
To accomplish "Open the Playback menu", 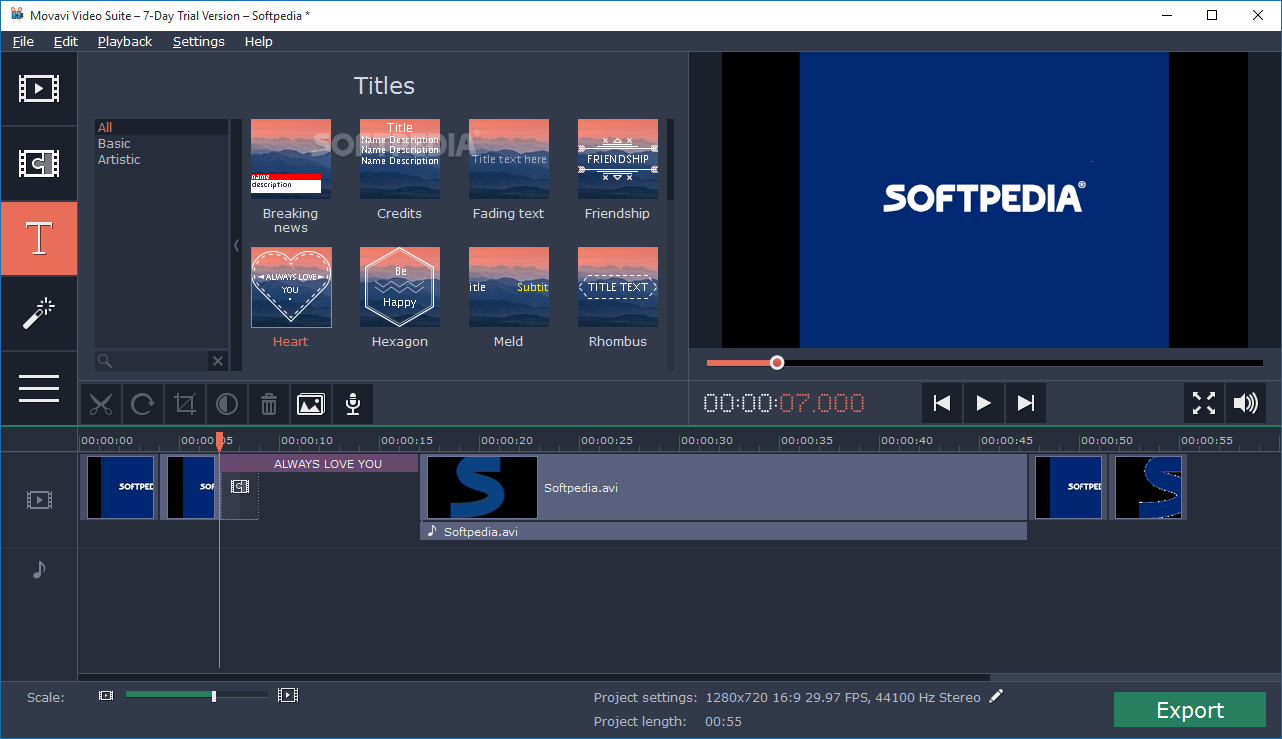I will point(125,41).
